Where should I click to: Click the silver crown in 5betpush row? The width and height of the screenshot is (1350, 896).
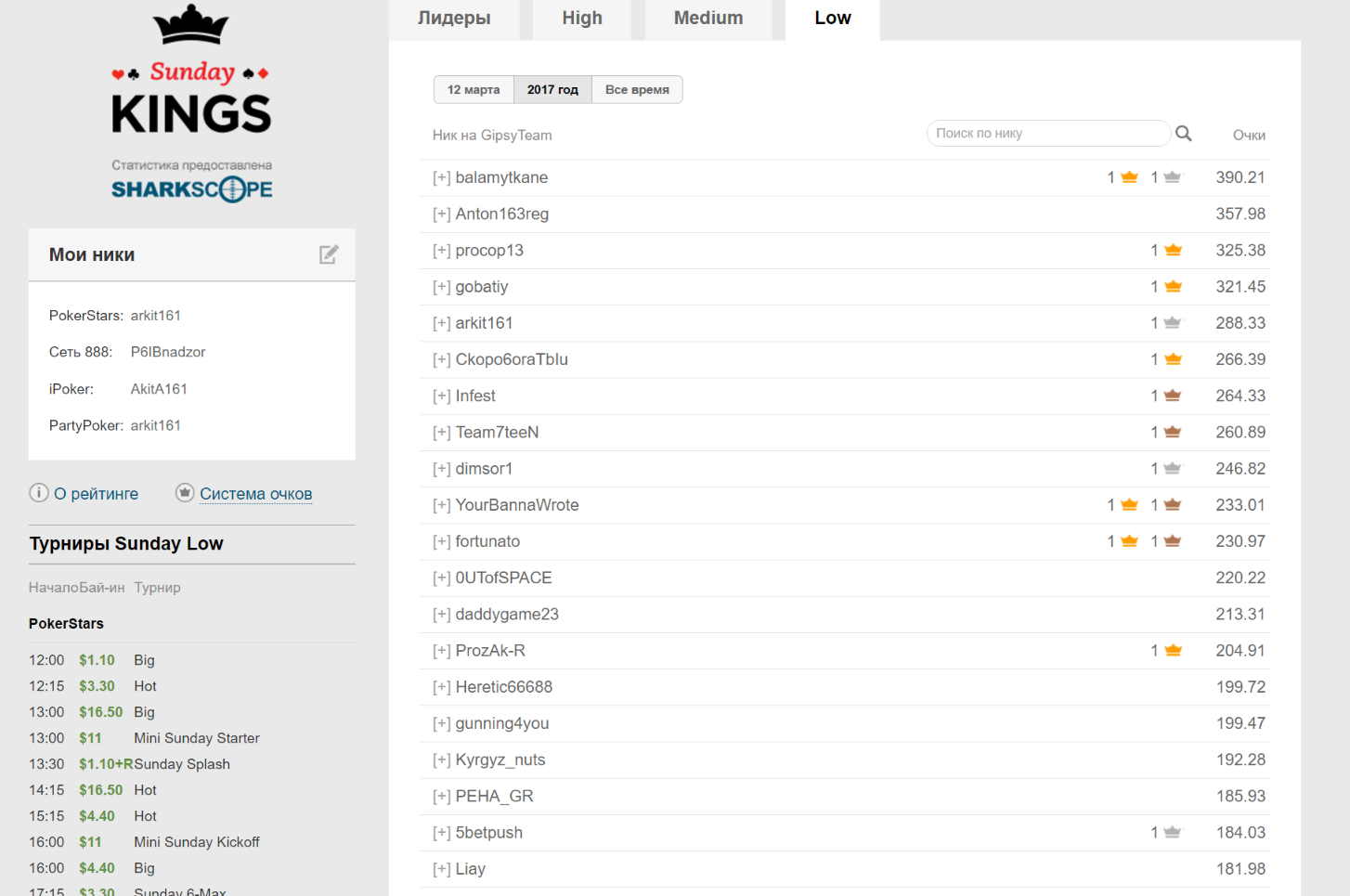click(1173, 833)
